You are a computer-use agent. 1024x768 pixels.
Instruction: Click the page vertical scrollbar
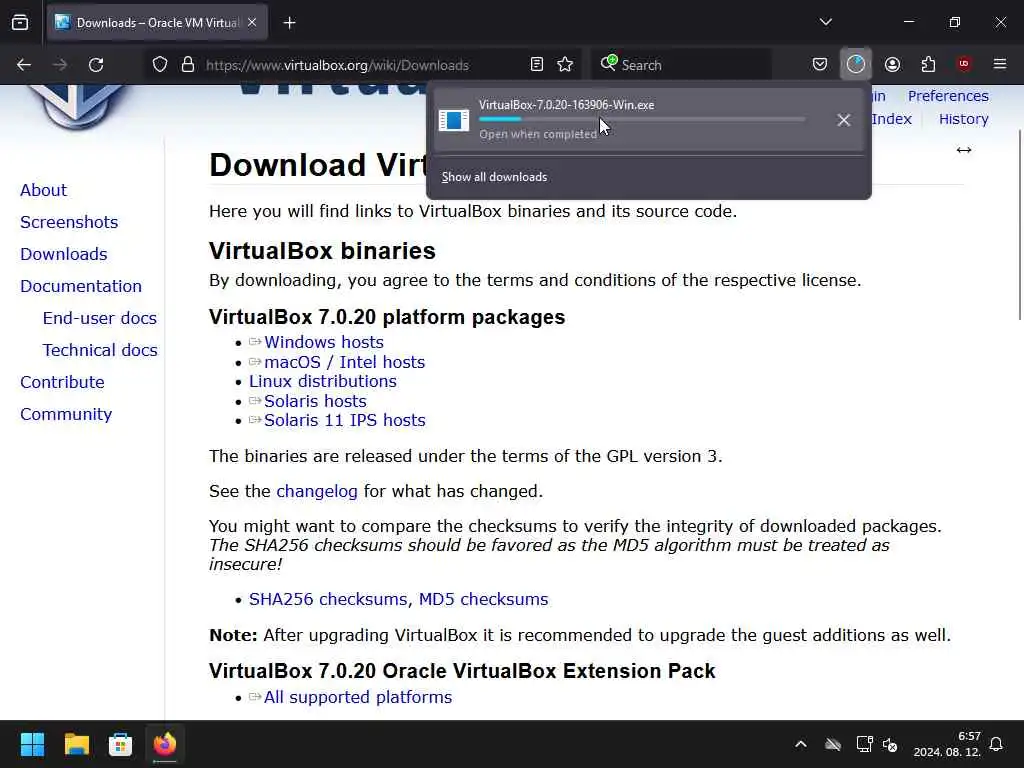(1020, 225)
